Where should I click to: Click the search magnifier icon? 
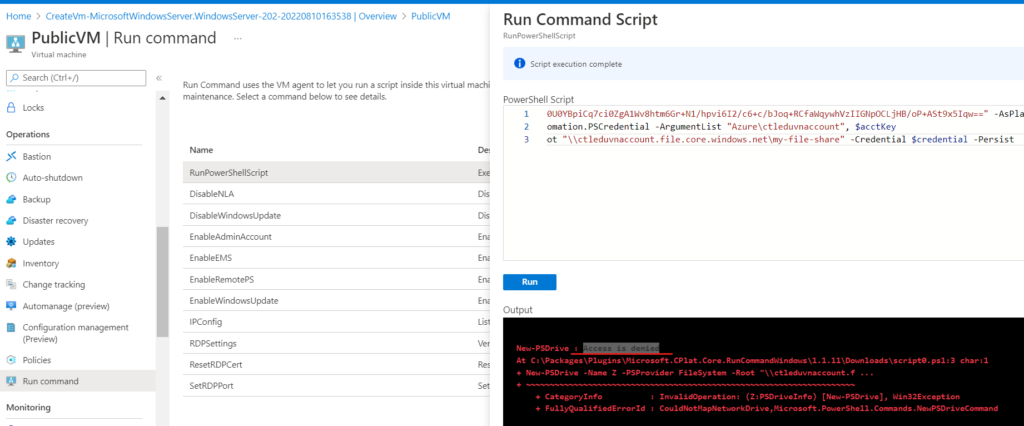[x=15, y=78]
